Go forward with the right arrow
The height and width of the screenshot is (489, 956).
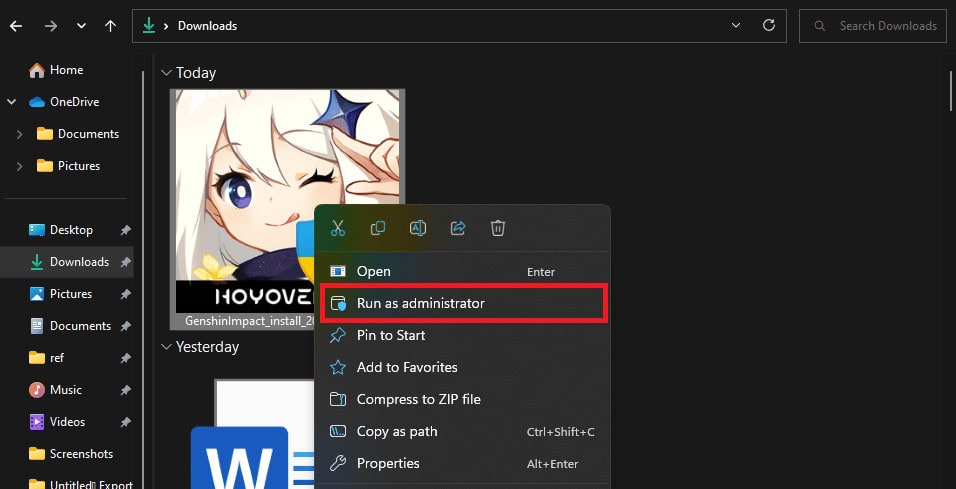click(51, 26)
